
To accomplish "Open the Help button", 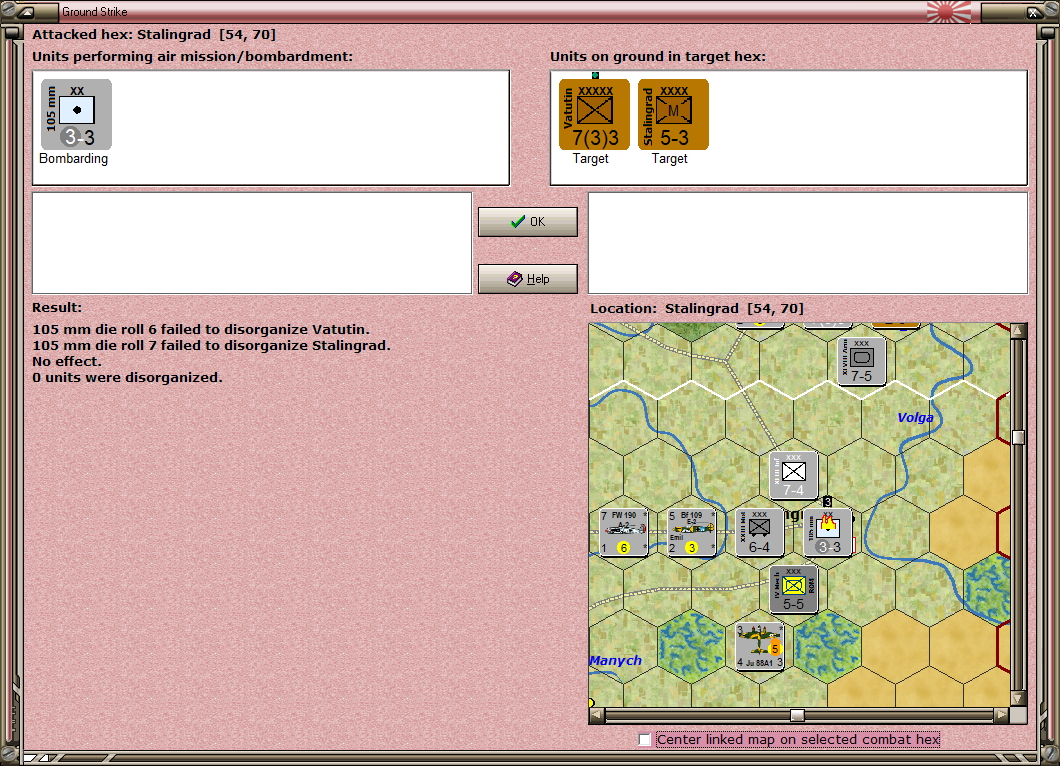I will tap(528, 279).
